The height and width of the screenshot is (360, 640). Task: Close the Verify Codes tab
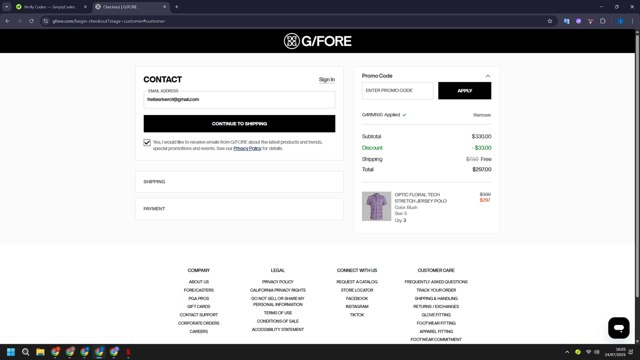click(85, 7)
